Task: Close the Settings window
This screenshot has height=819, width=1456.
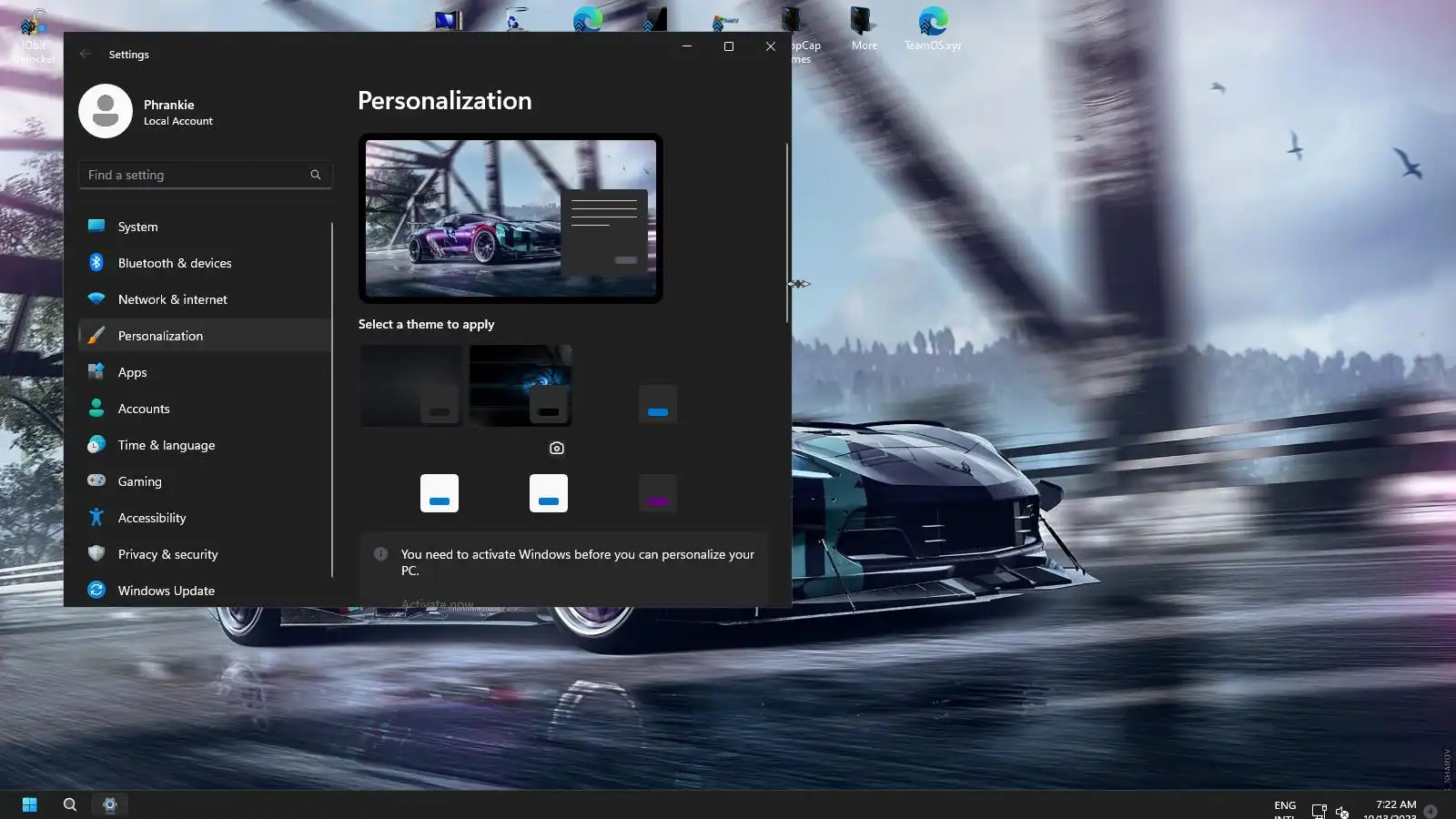Action: (771, 46)
